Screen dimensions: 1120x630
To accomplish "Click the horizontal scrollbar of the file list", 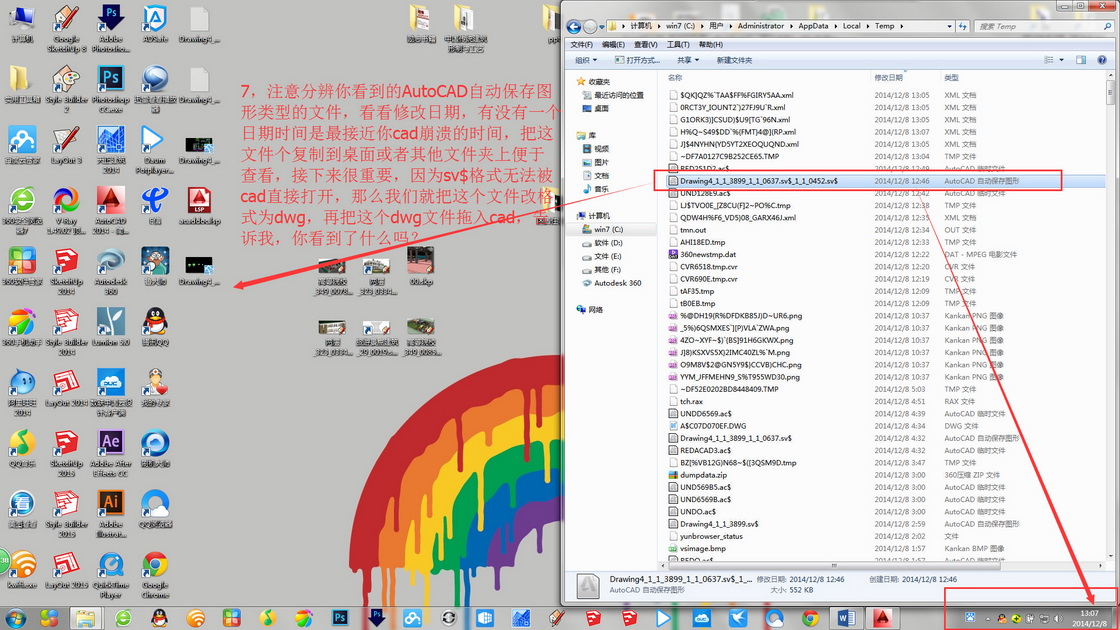I will point(832,566).
